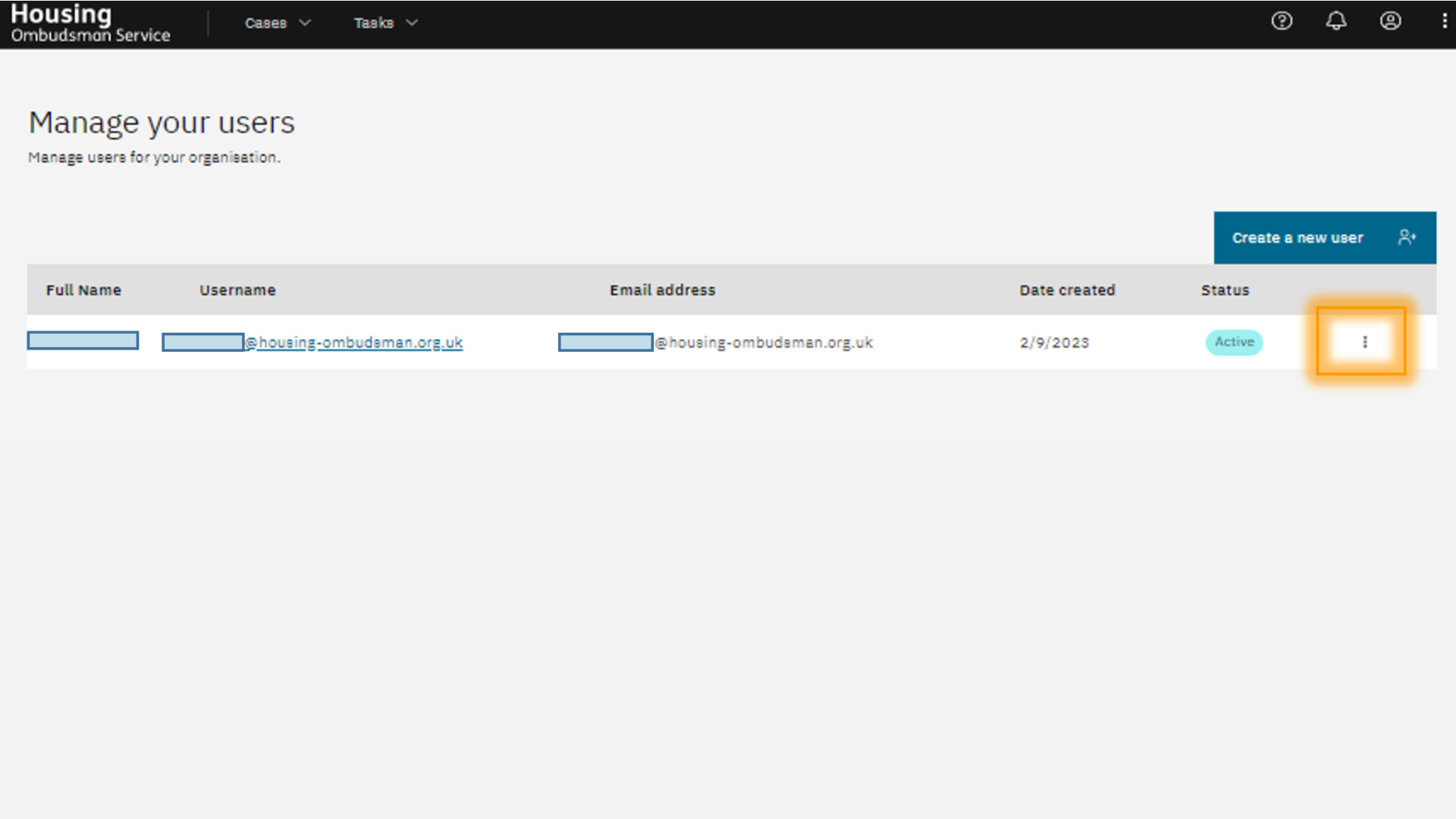Click the Email address column header
The width and height of the screenshot is (1456, 819).
(662, 290)
